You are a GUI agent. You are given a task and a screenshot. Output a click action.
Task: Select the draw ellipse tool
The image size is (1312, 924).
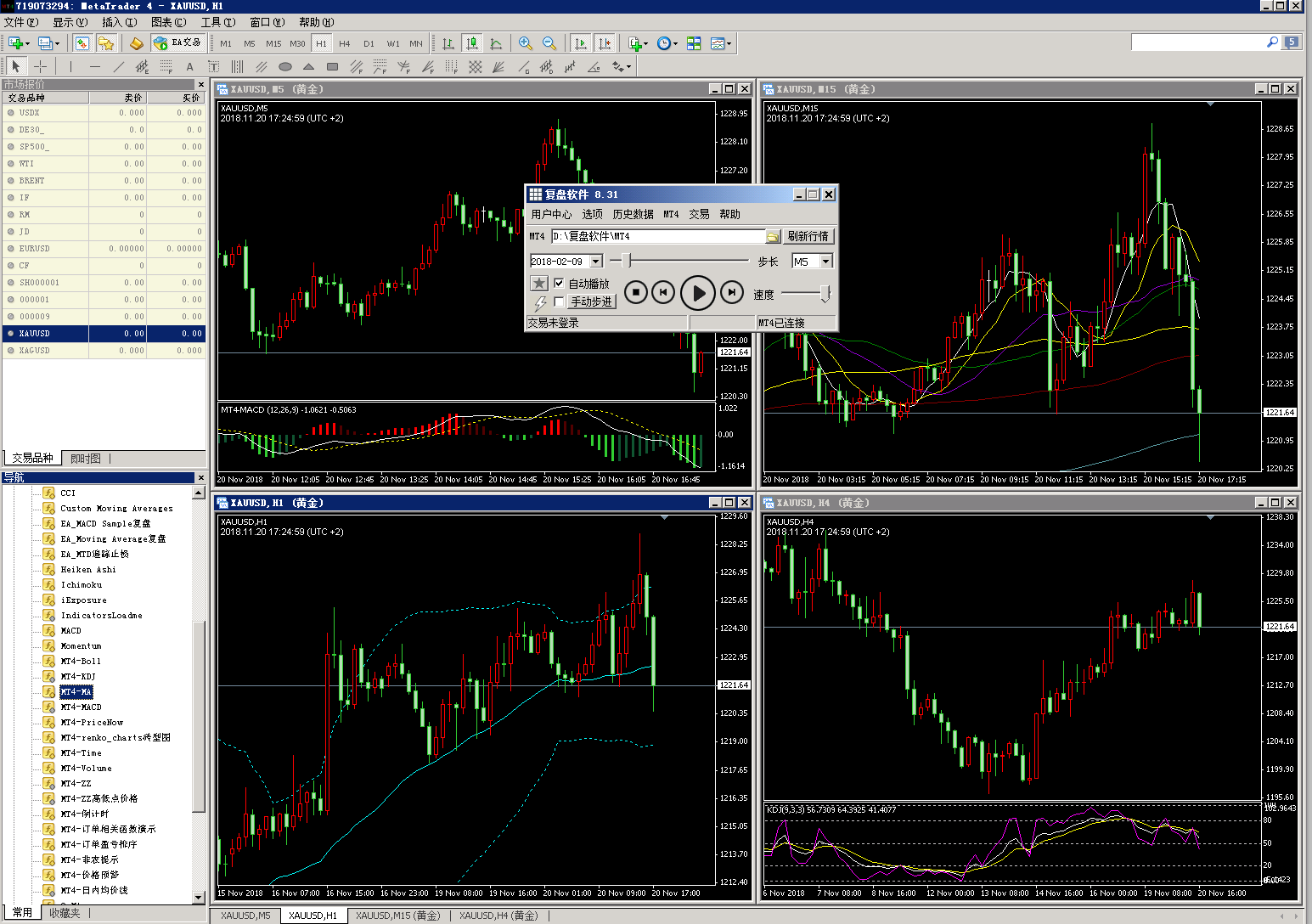(285, 66)
